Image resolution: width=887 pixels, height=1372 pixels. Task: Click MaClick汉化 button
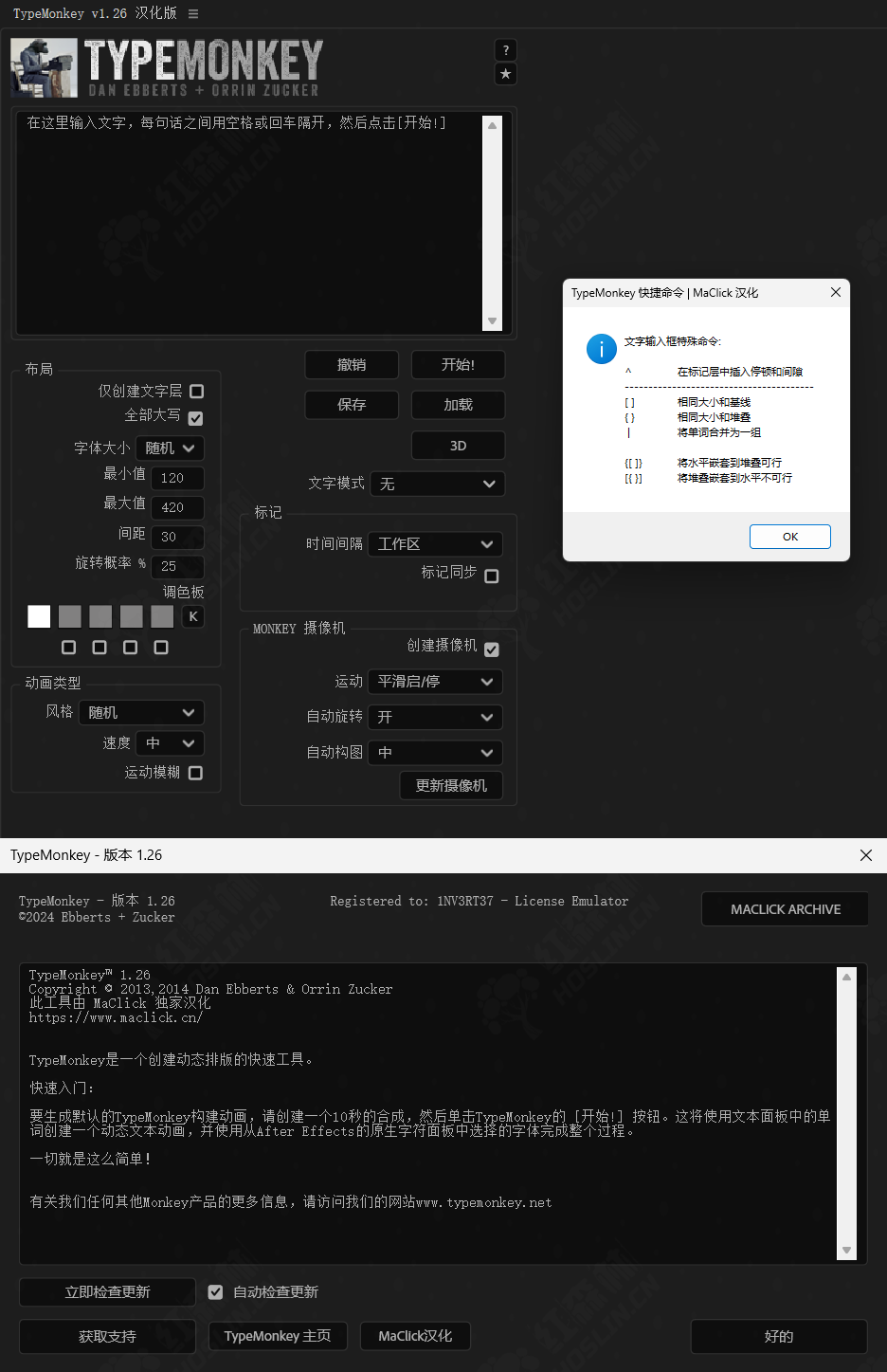415,1336
